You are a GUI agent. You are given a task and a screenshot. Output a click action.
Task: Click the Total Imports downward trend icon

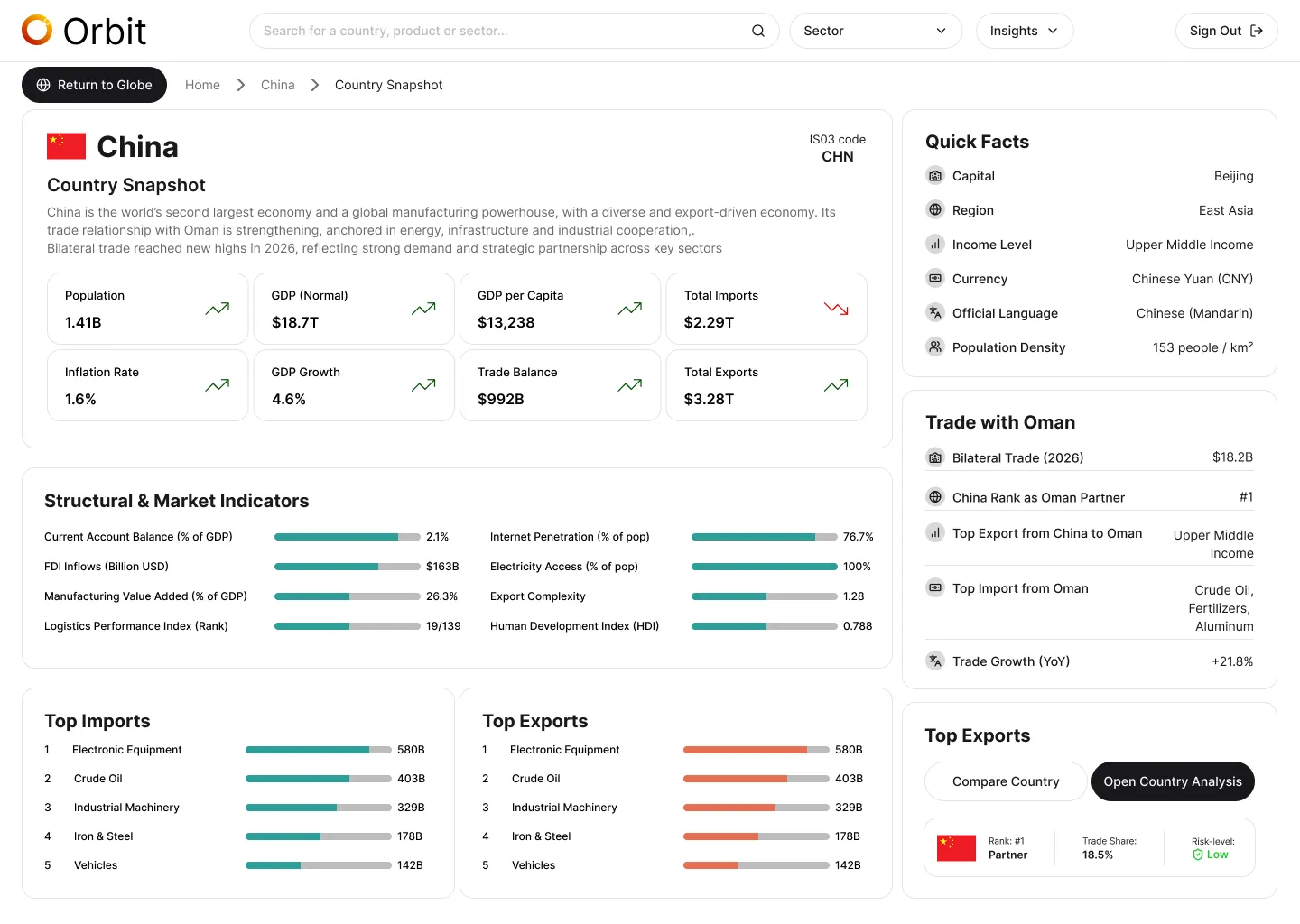click(836, 309)
